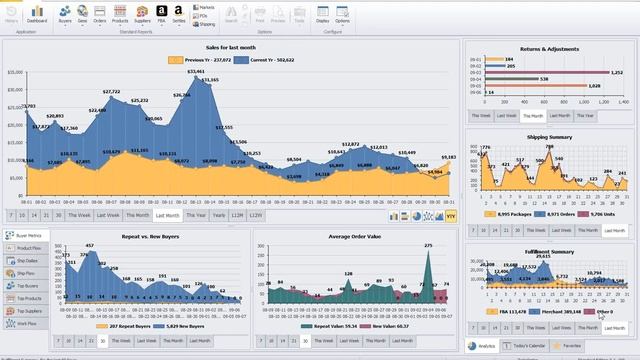Toggle Previous Yr series in sales legend

[200, 60]
